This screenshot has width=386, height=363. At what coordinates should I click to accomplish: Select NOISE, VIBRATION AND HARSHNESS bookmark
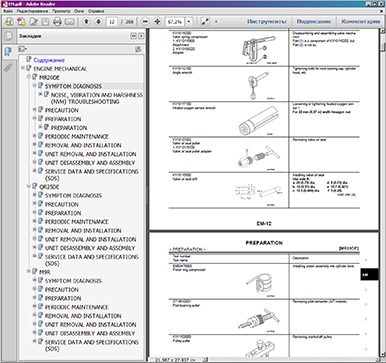click(97, 98)
